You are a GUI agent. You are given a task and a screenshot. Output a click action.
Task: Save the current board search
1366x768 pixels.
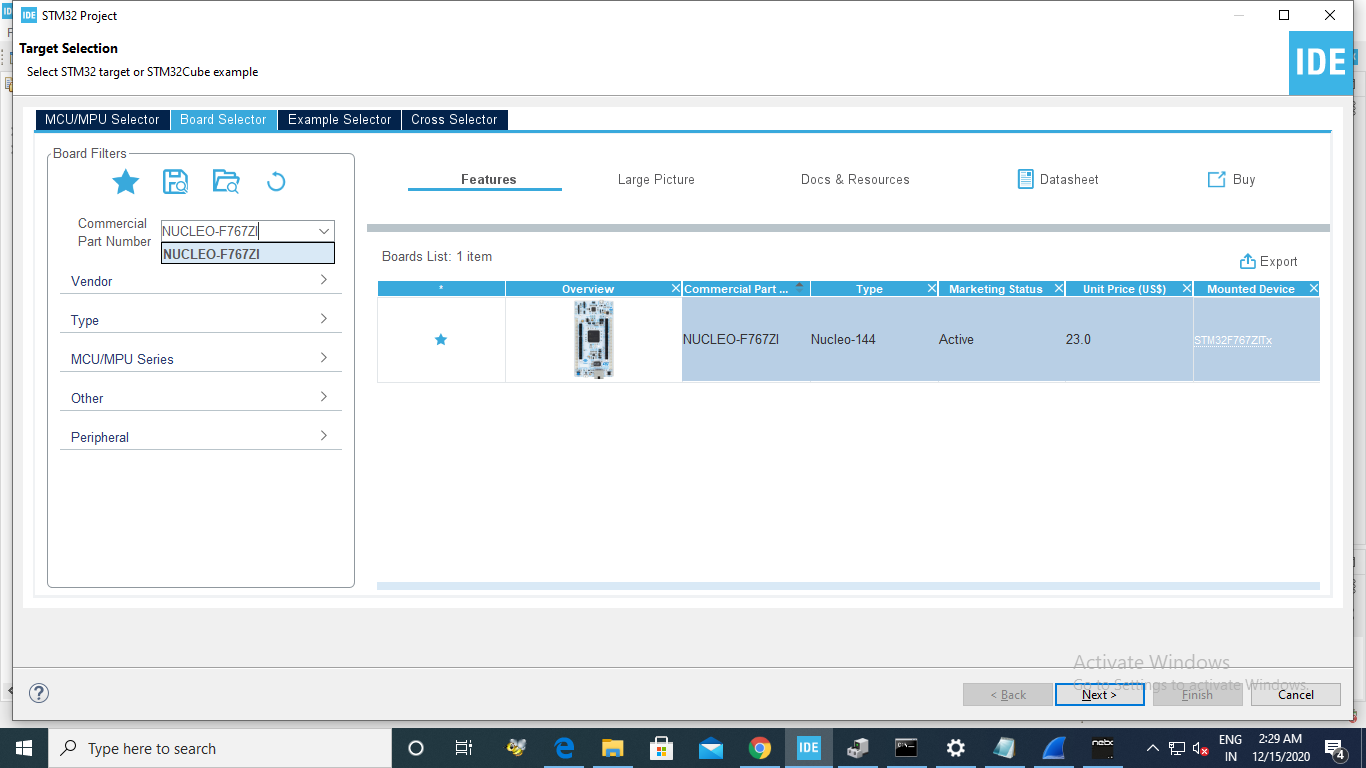(175, 182)
